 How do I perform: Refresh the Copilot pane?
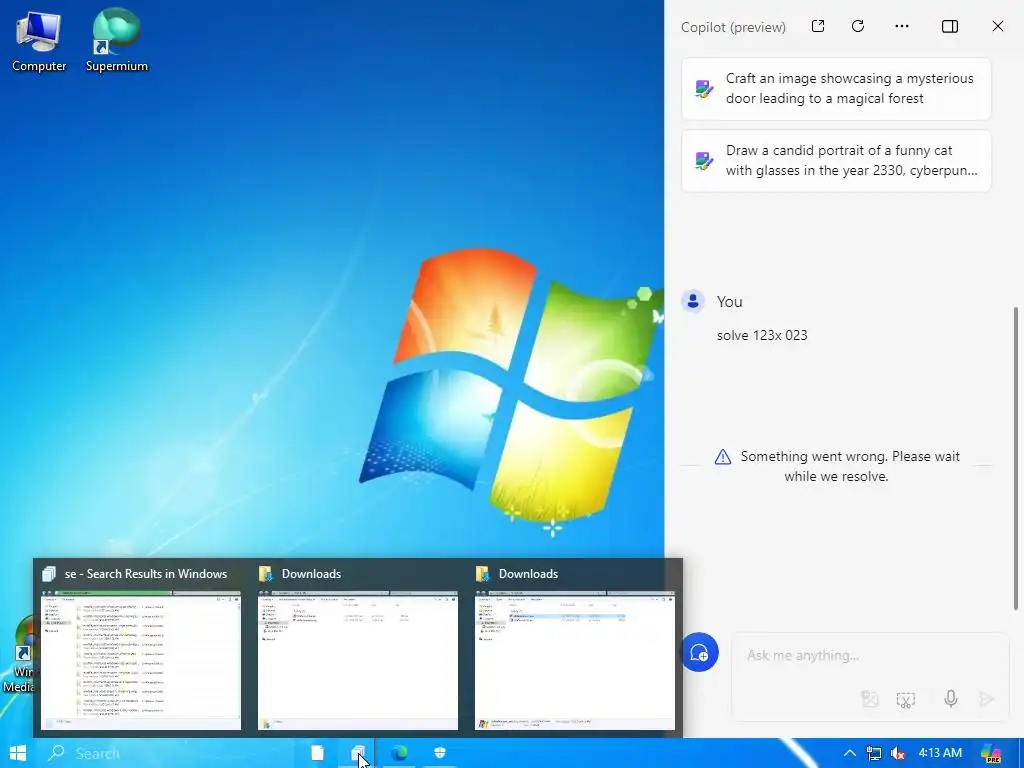coord(858,26)
